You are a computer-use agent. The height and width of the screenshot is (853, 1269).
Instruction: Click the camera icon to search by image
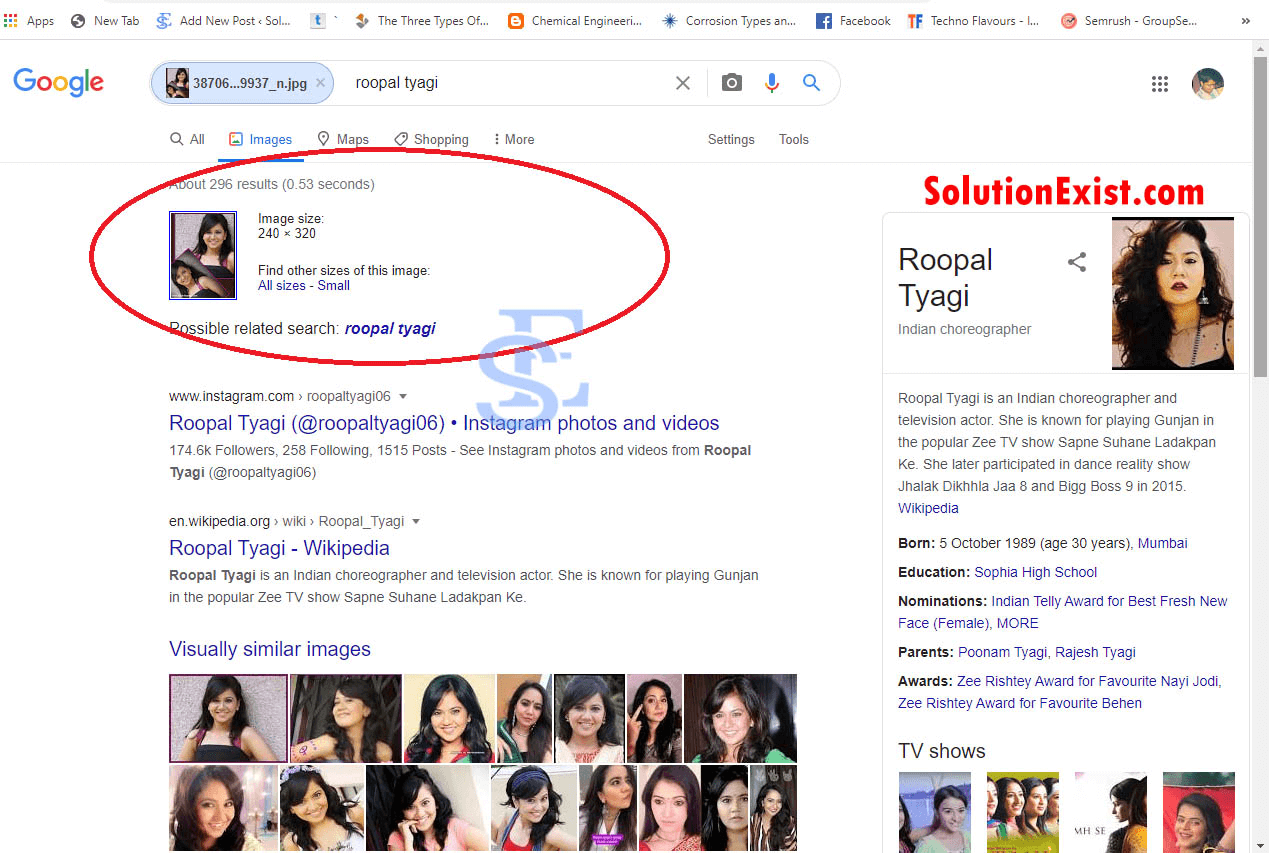[731, 83]
